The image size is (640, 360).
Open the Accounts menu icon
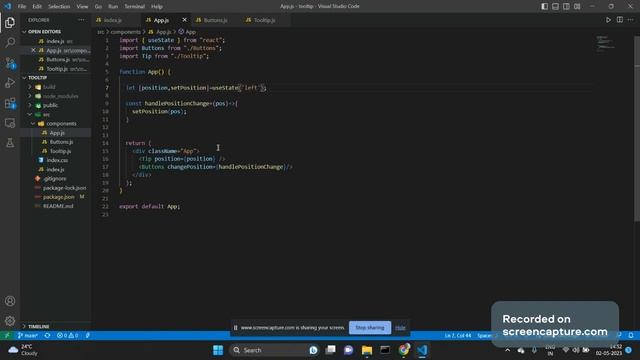(10, 301)
